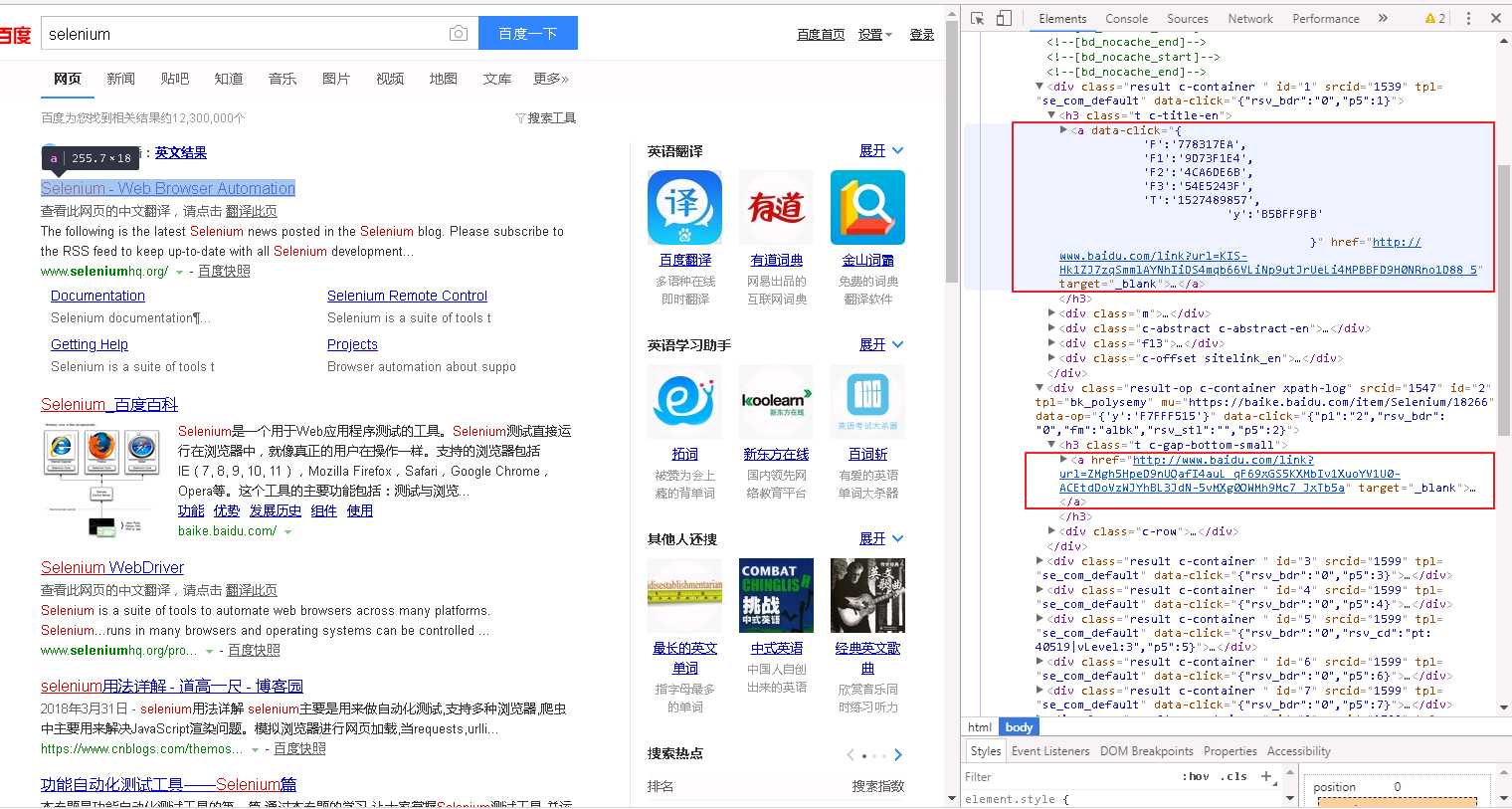Expand the 英语翻译 section via 展开

click(x=881, y=150)
